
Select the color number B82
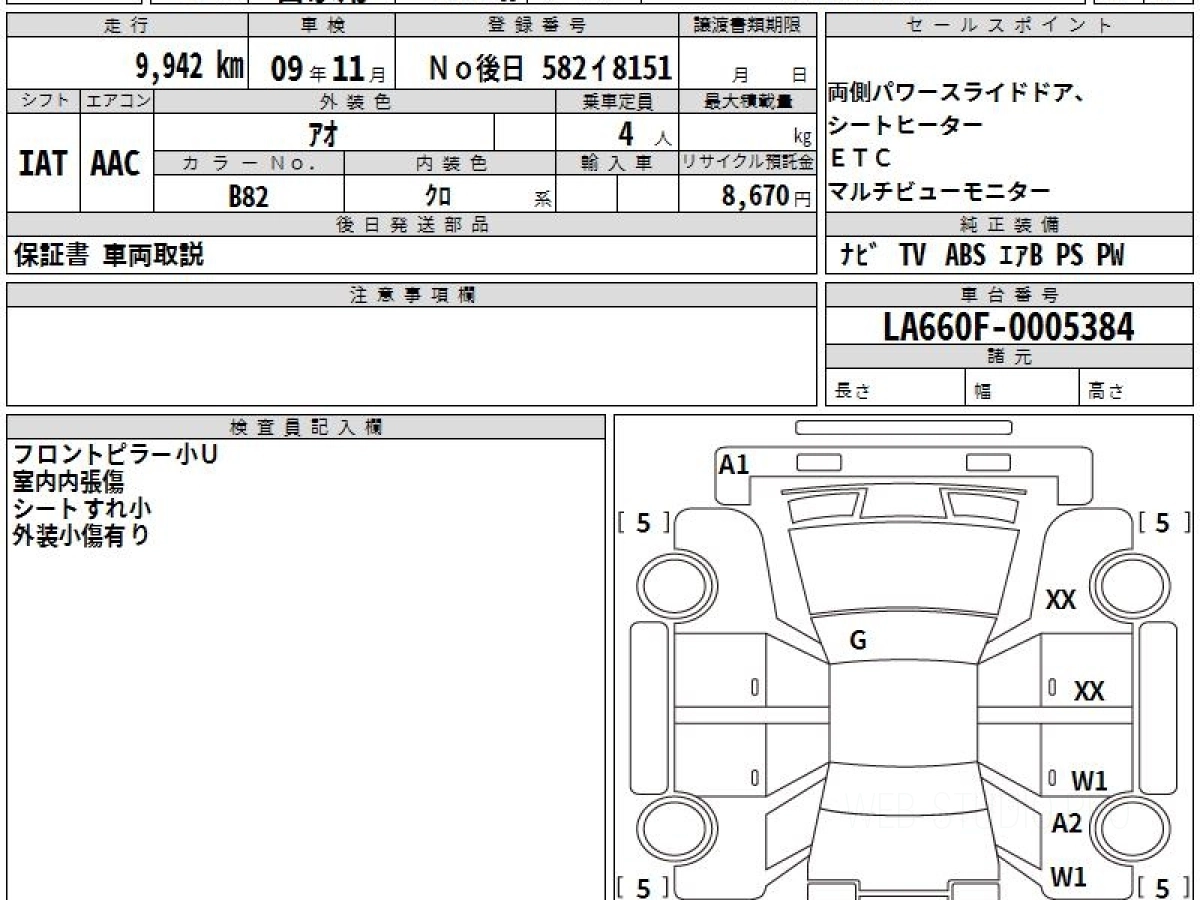pos(248,196)
